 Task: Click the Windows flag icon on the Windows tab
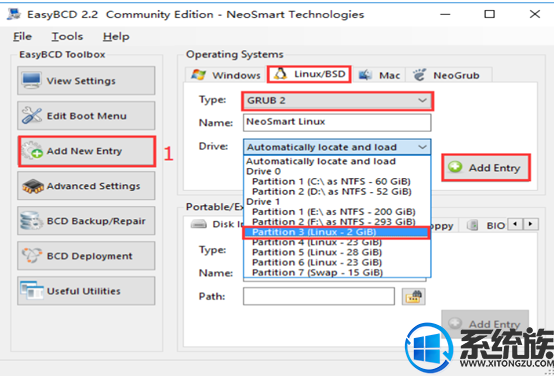198,75
